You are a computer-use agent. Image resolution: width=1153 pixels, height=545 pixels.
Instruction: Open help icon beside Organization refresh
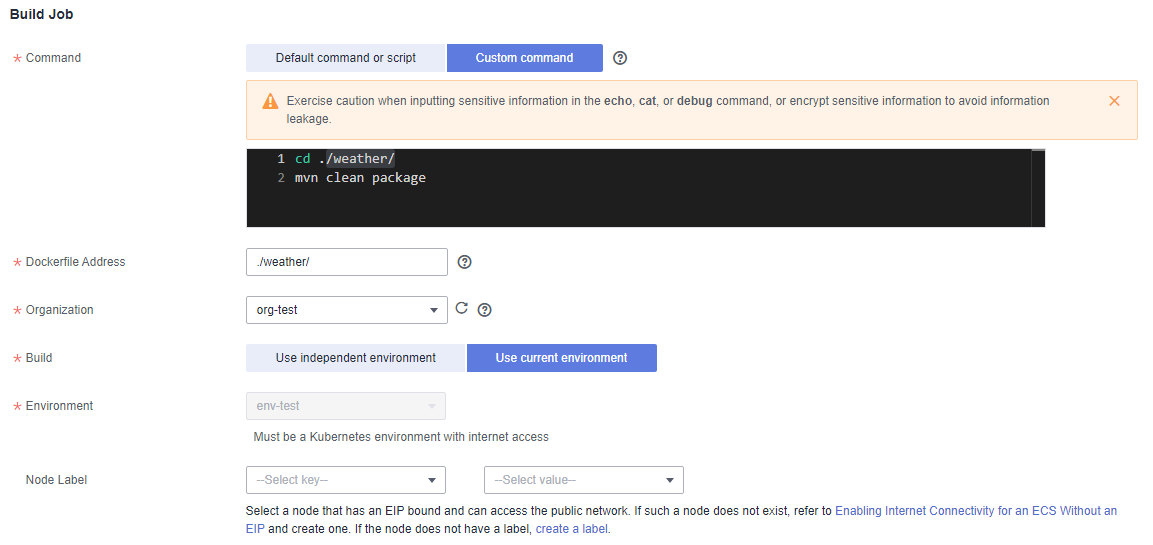484,310
